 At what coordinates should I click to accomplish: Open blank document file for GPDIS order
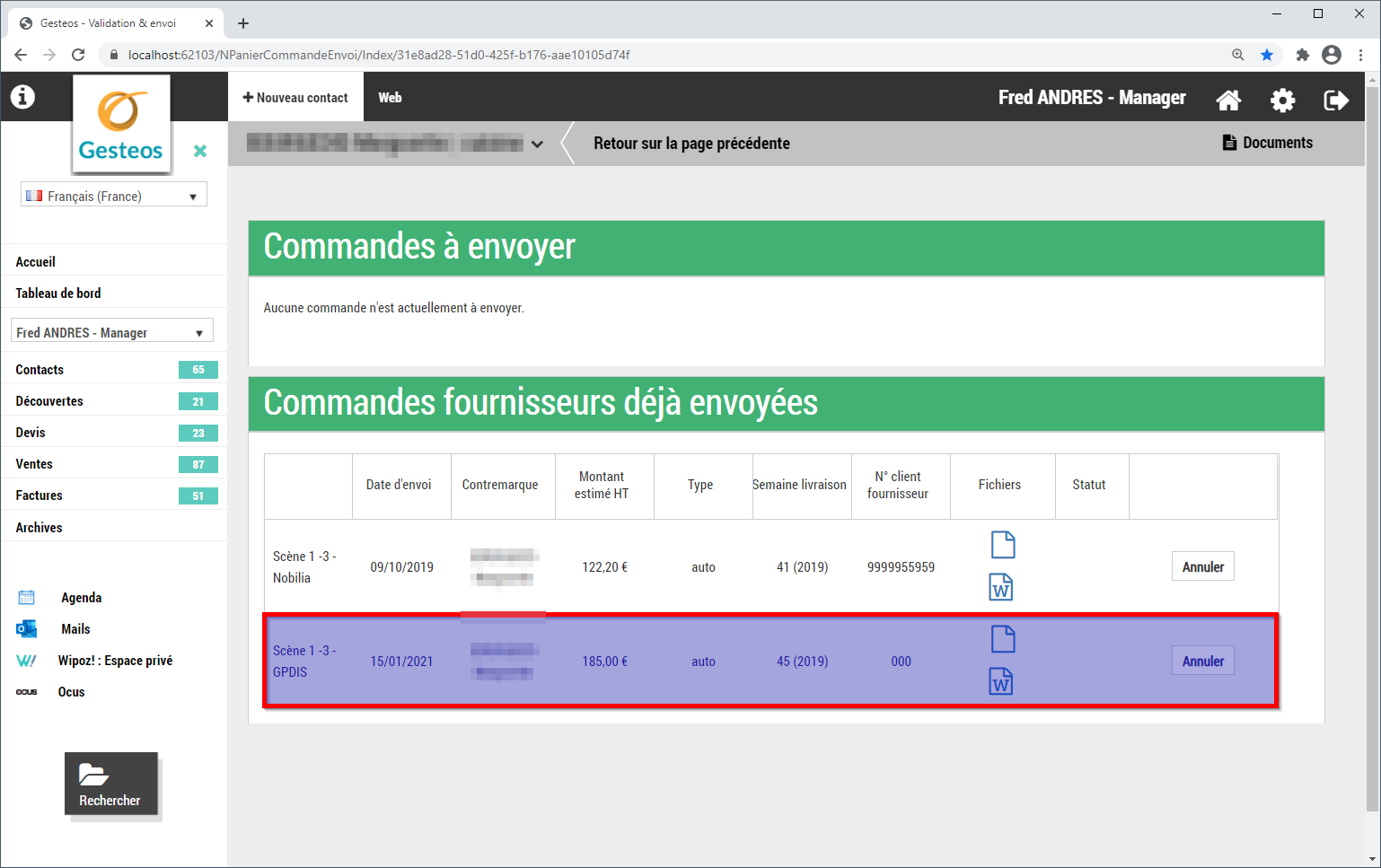click(1002, 639)
